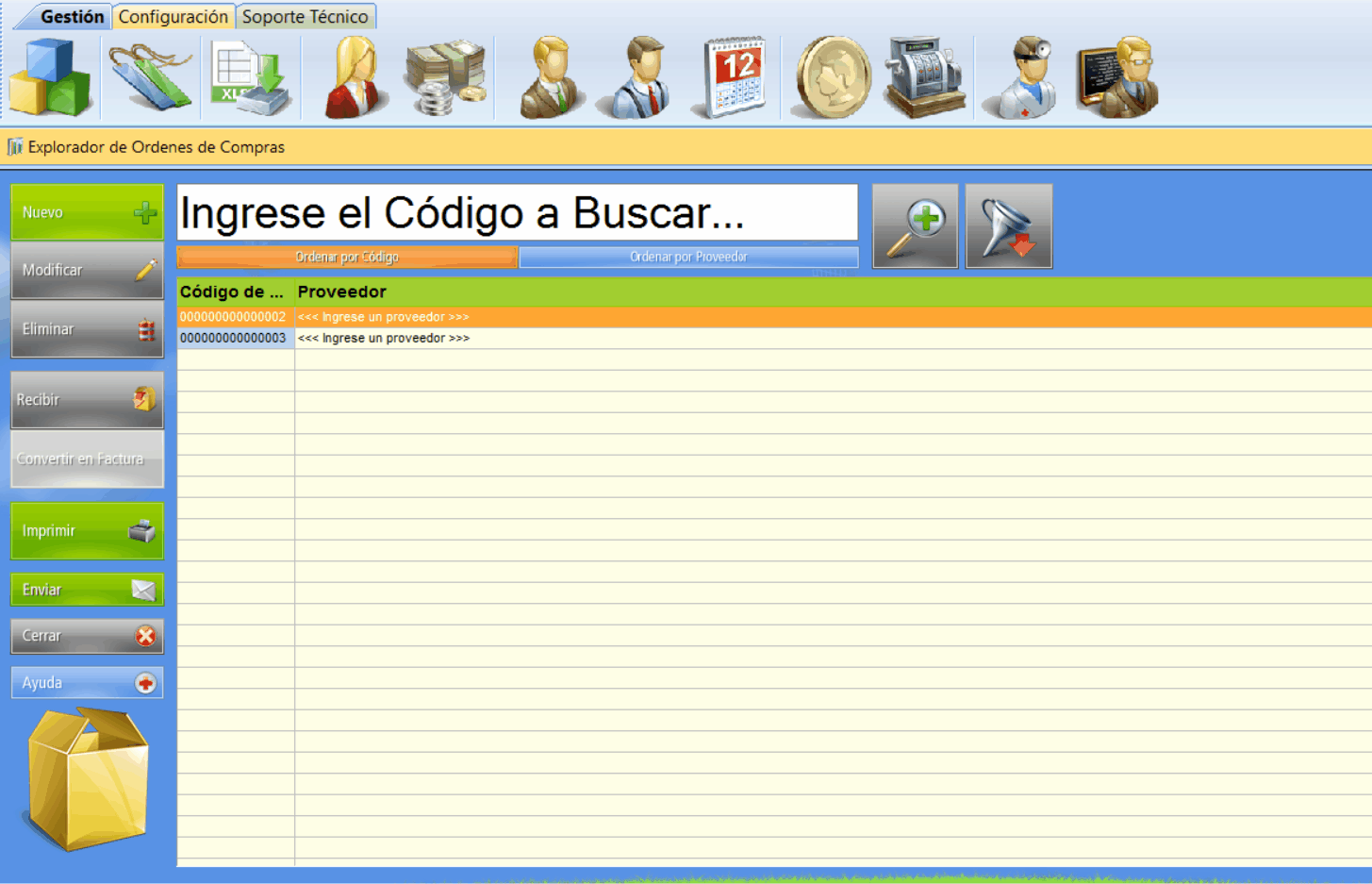Viewport: 1372px width, 884px height.
Task: Select order row 000000000000002
Action: tap(774, 317)
